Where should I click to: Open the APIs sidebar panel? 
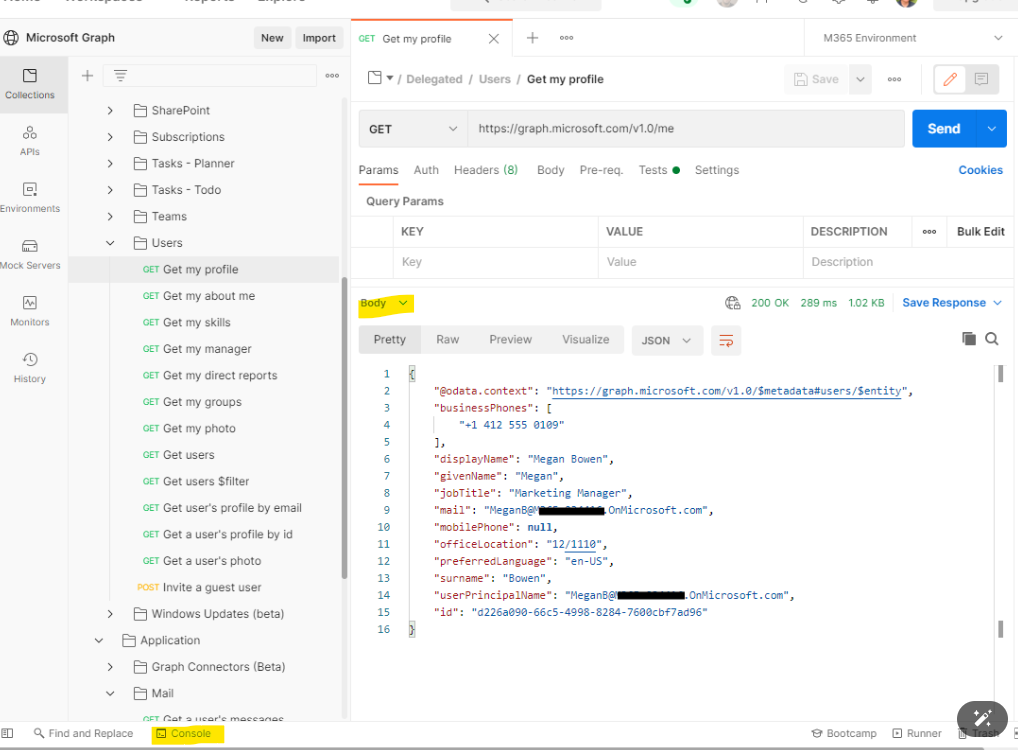pos(30,141)
